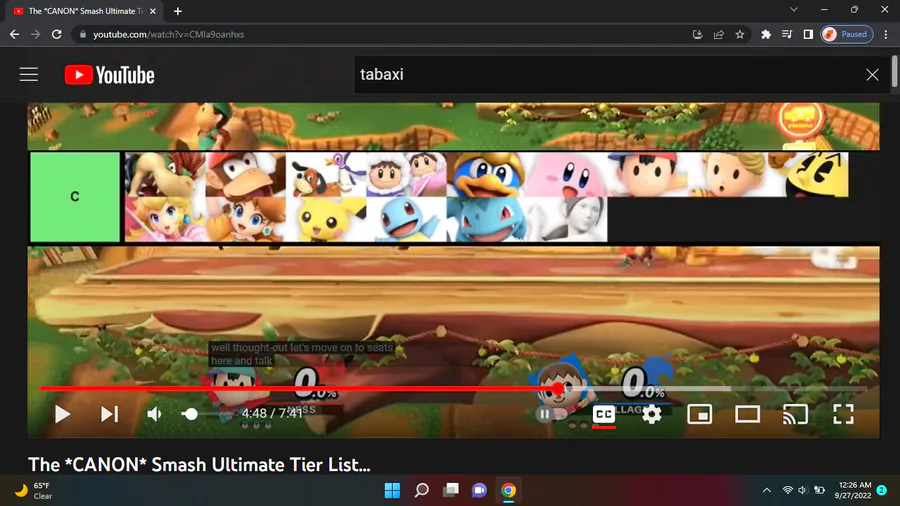Click the video title text
900x506 pixels.
(x=199, y=464)
